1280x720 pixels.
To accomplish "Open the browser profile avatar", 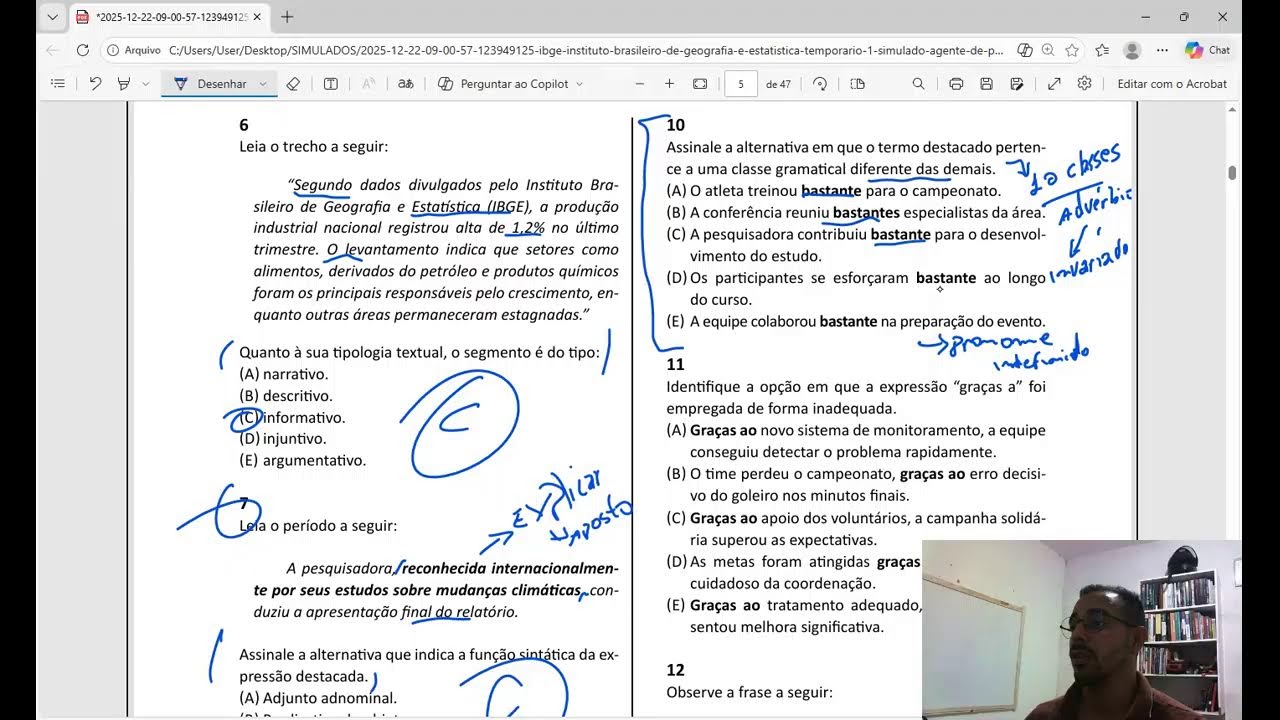I will point(1132,50).
